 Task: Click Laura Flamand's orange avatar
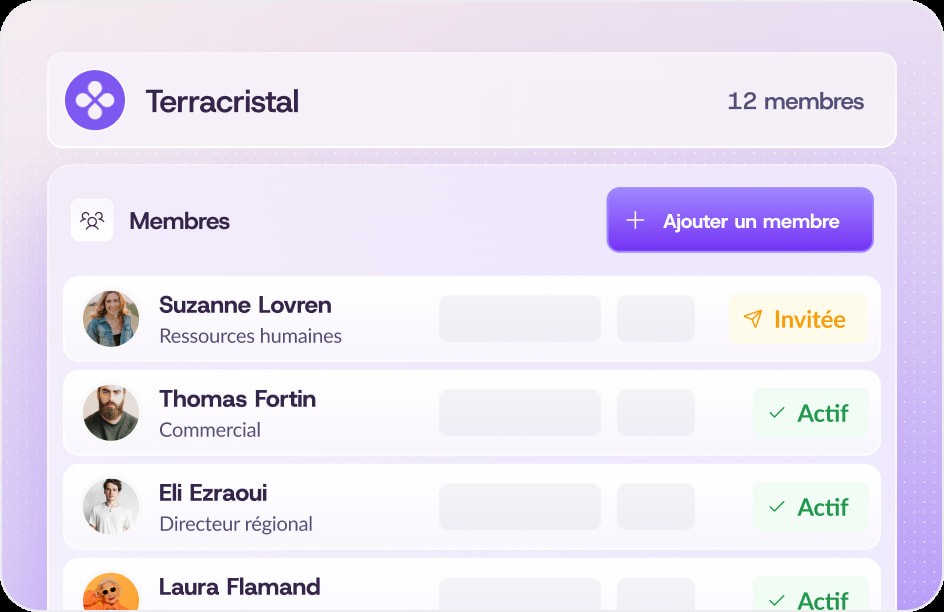tap(111, 594)
